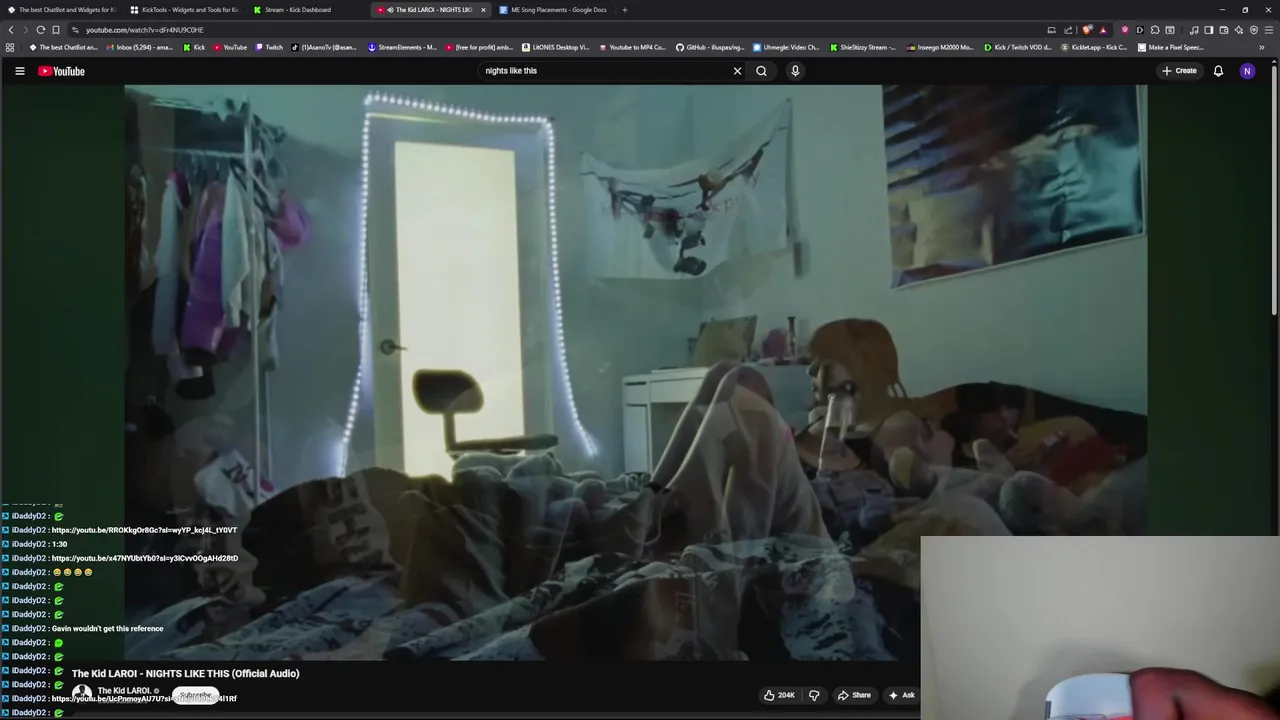
Task: Open the purple account avatar menu
Action: click(1247, 71)
